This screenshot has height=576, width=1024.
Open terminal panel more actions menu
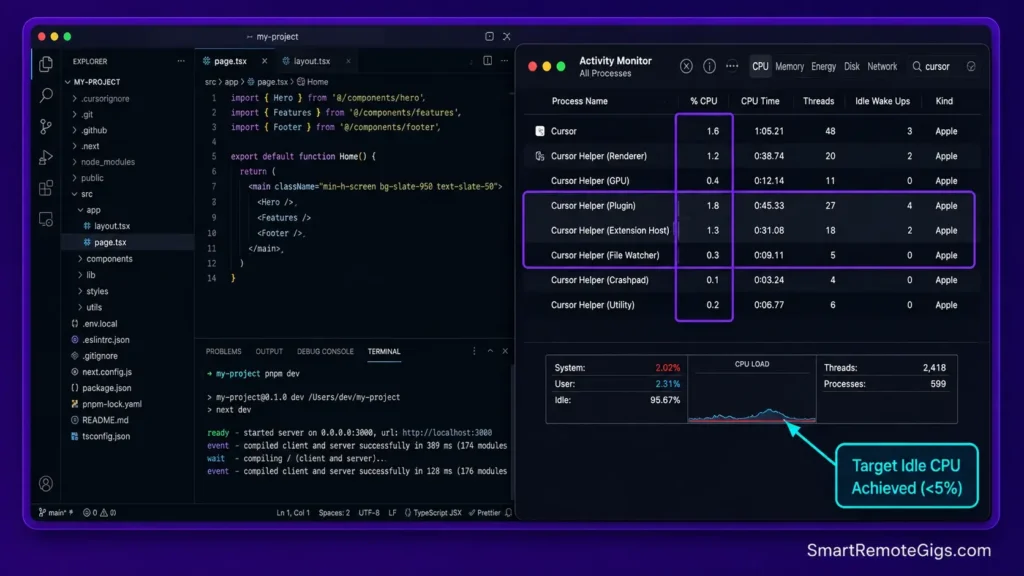pos(474,351)
